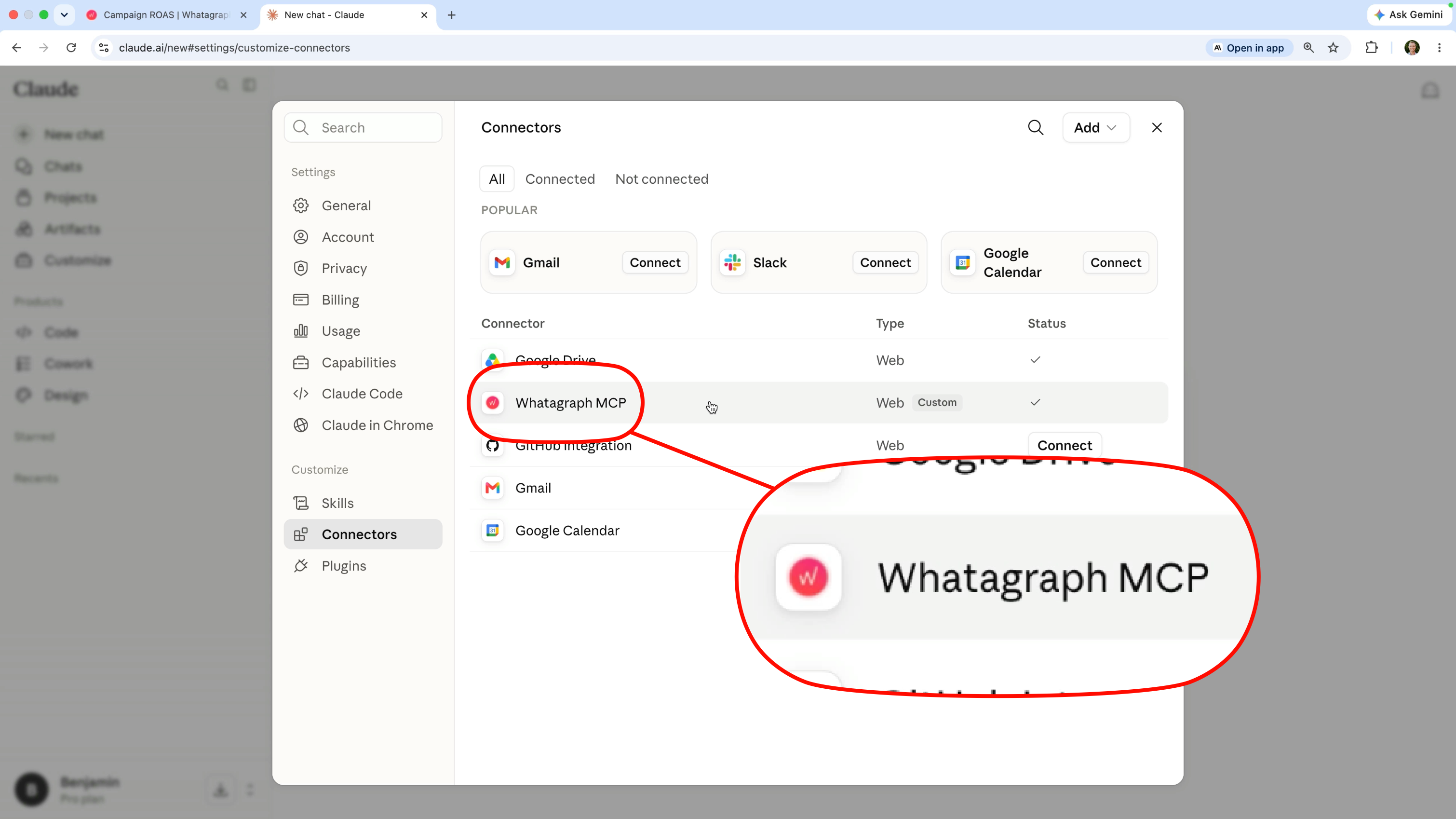Click Open in app button
Image resolution: width=1456 pixels, height=819 pixels.
tap(1249, 48)
